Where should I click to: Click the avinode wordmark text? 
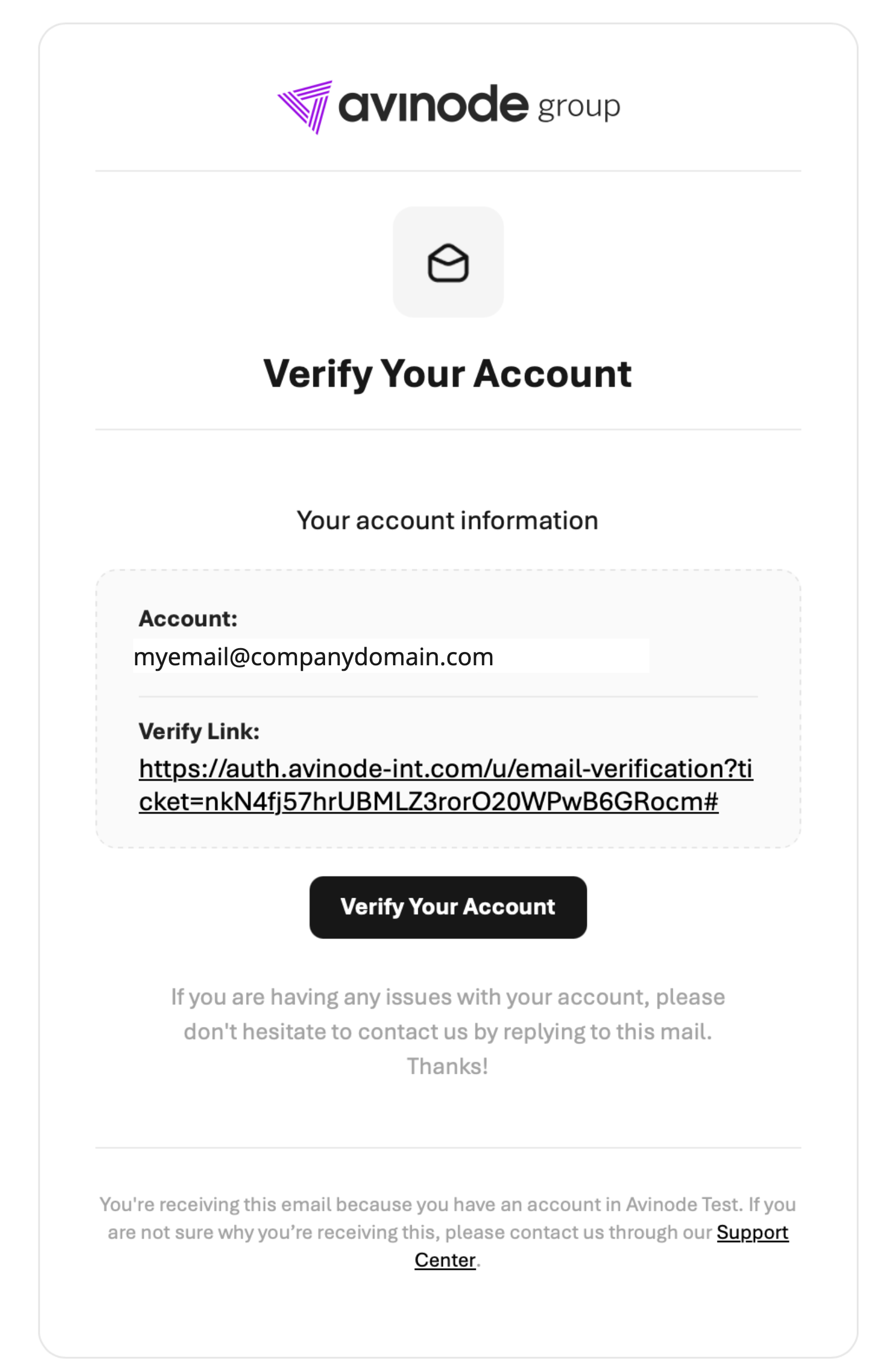tap(433, 105)
